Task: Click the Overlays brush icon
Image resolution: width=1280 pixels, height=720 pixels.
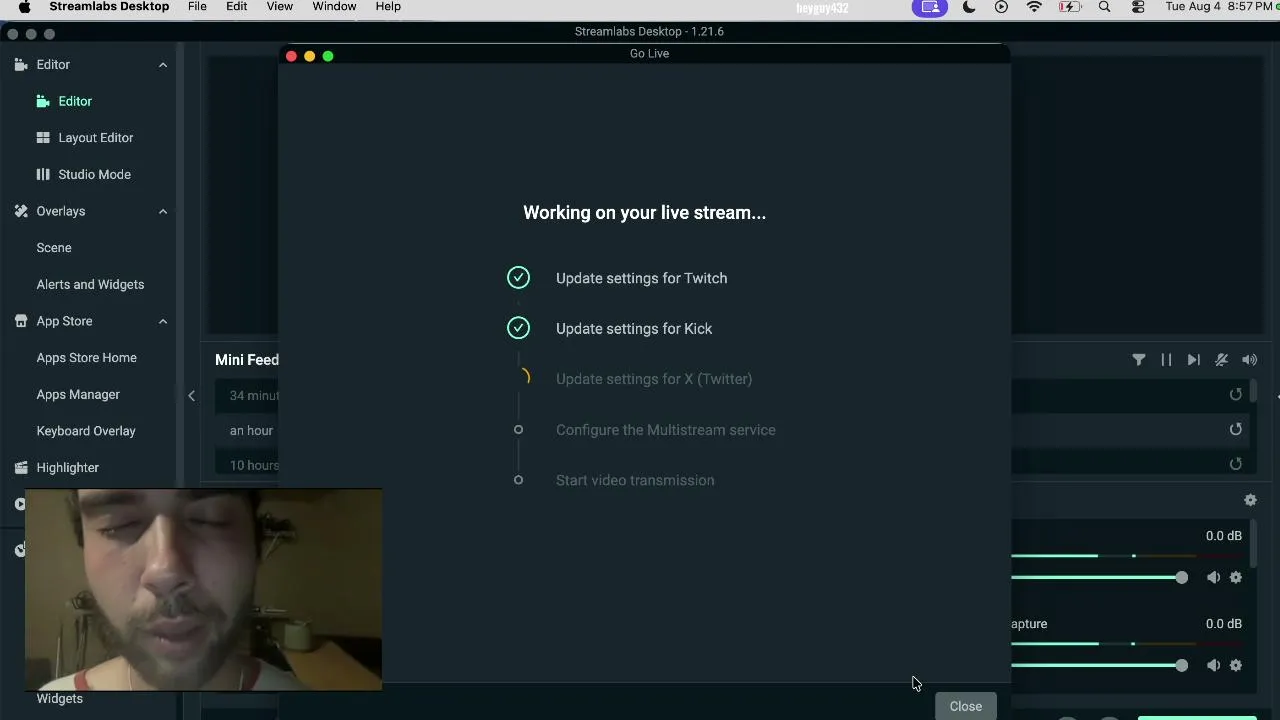Action: tap(20, 211)
